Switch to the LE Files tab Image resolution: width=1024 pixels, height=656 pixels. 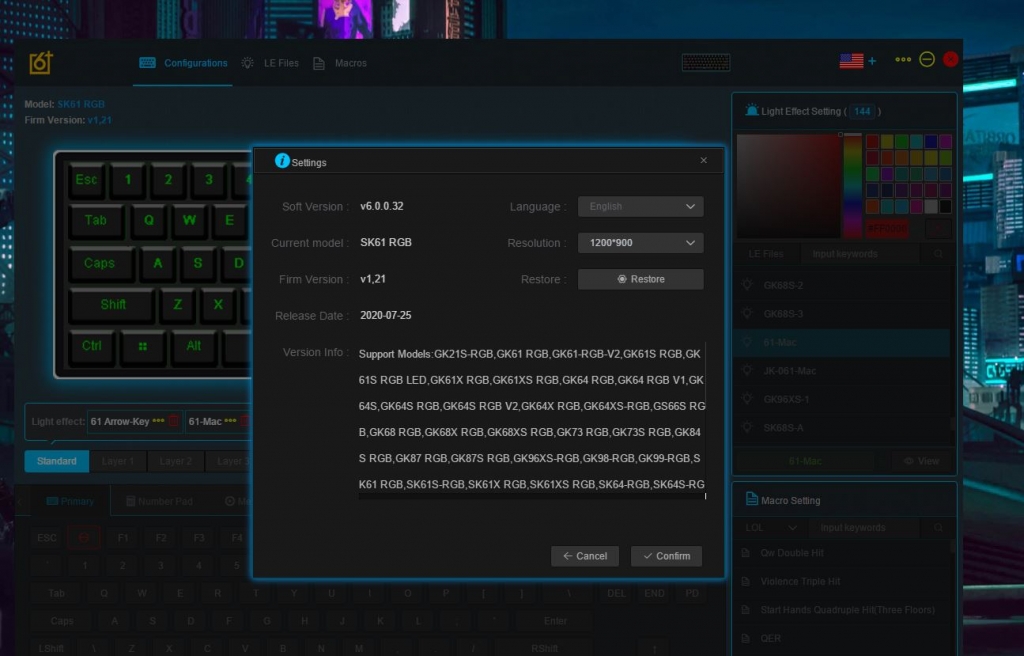[x=270, y=63]
